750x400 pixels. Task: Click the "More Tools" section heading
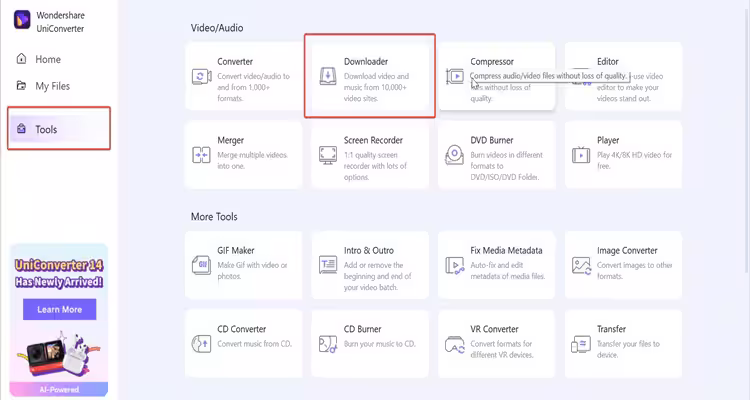click(214, 216)
